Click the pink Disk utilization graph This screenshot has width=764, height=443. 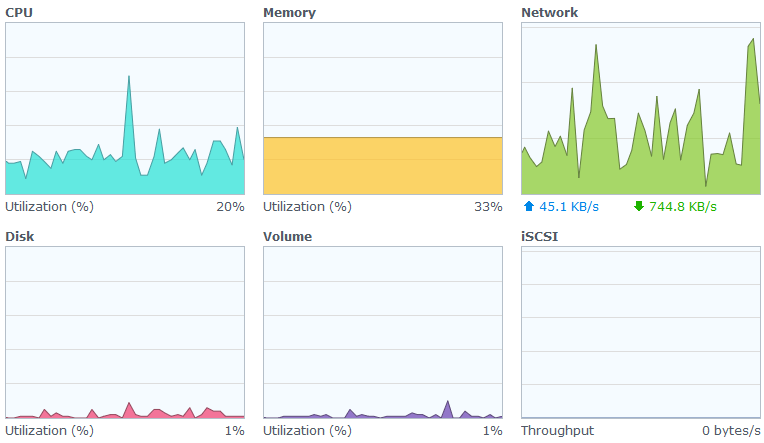click(128, 410)
